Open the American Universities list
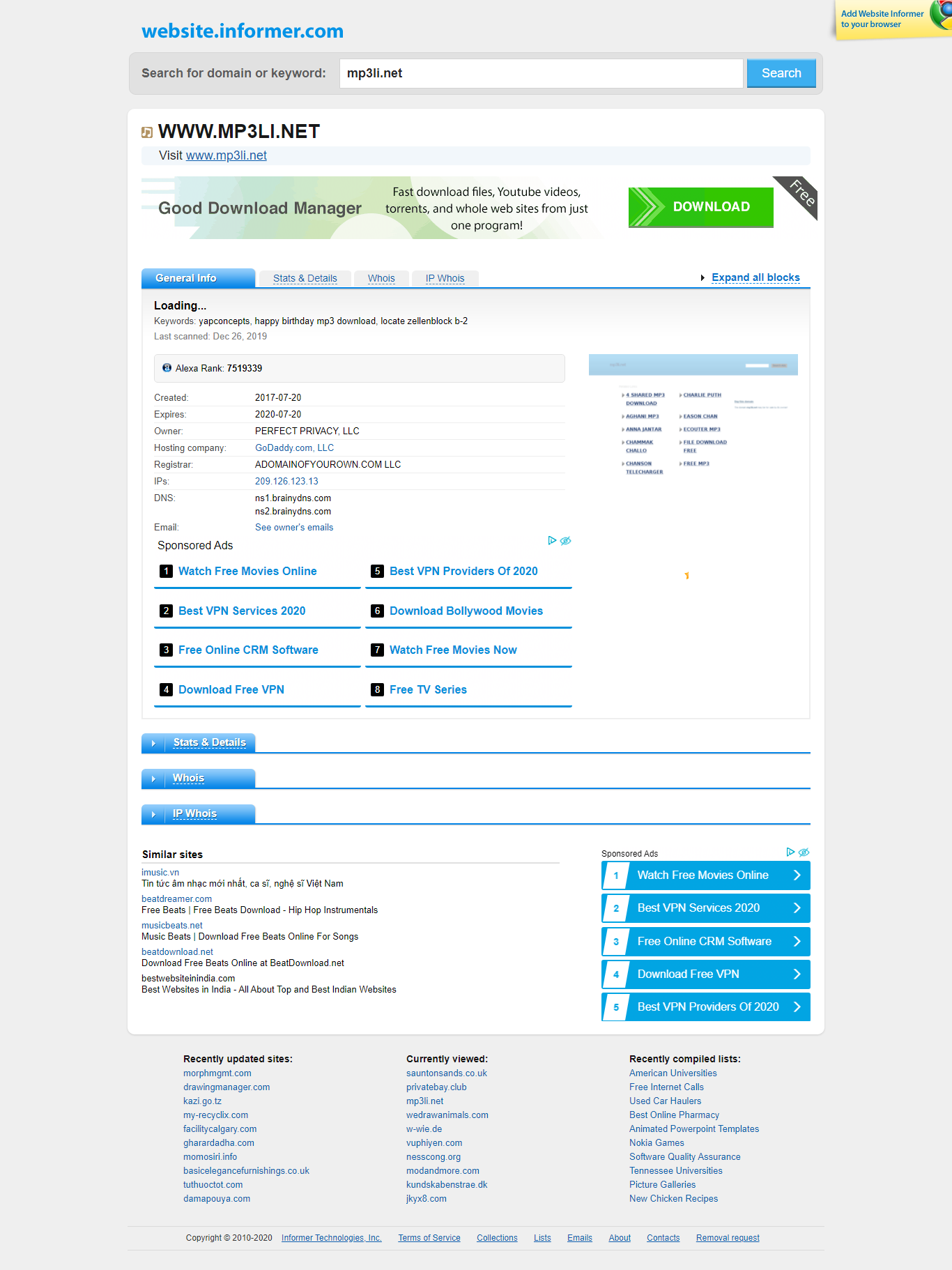Screen dimensions: 952x1270 click(673, 1073)
